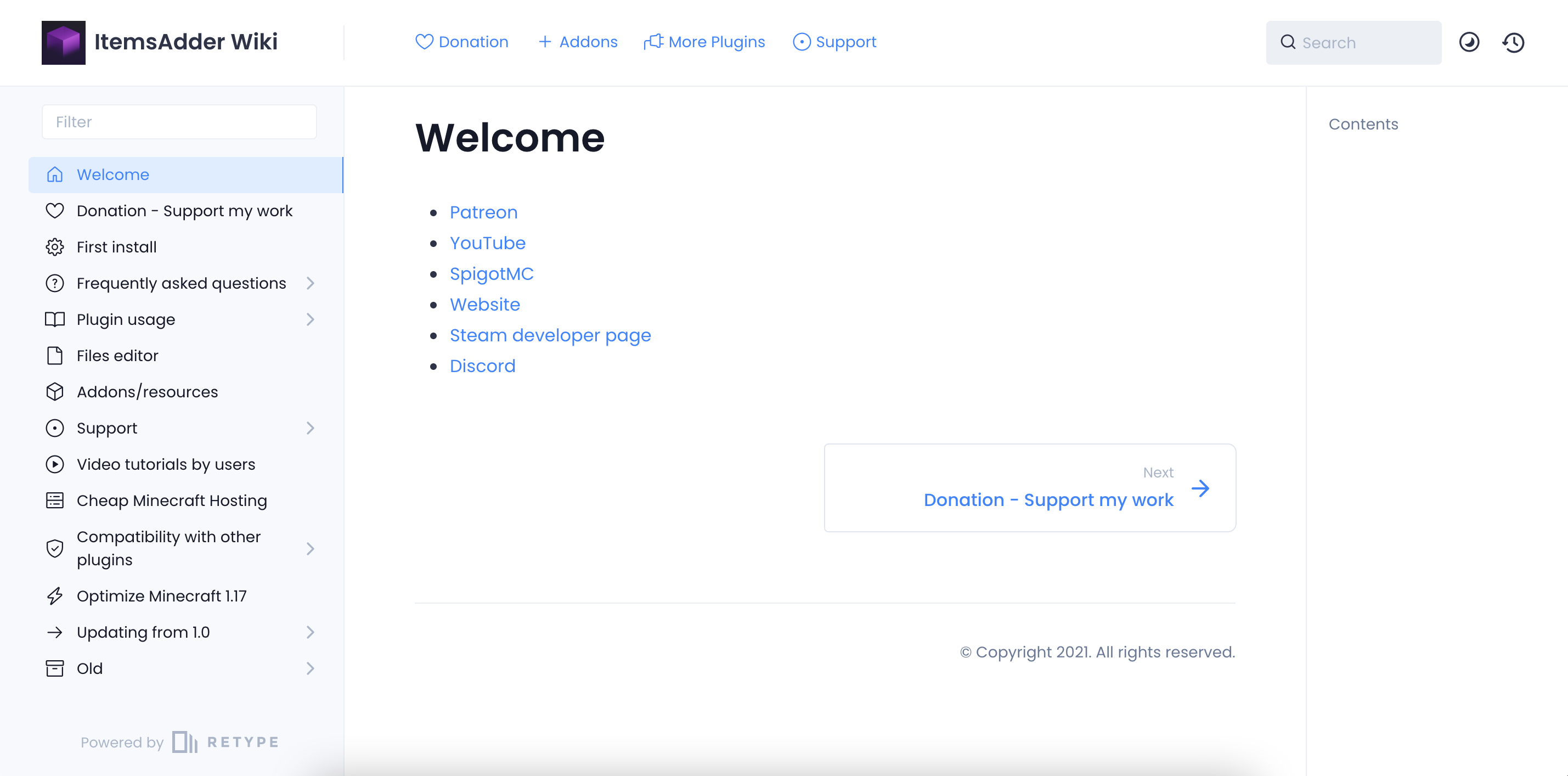Expand the Old section in sidebar
Screen dimensions: 1568x776
click(x=311, y=668)
